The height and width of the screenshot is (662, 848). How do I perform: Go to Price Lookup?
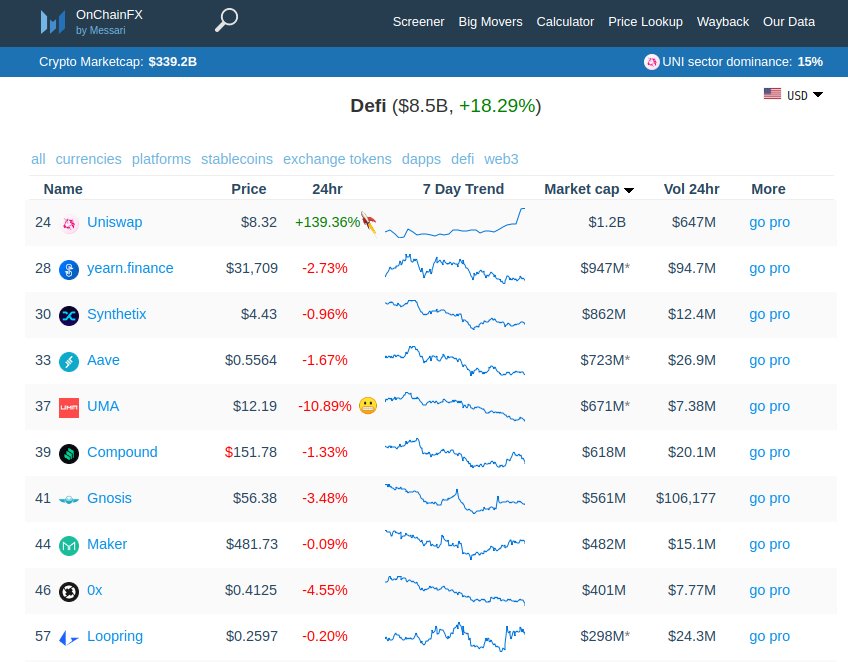tap(645, 22)
